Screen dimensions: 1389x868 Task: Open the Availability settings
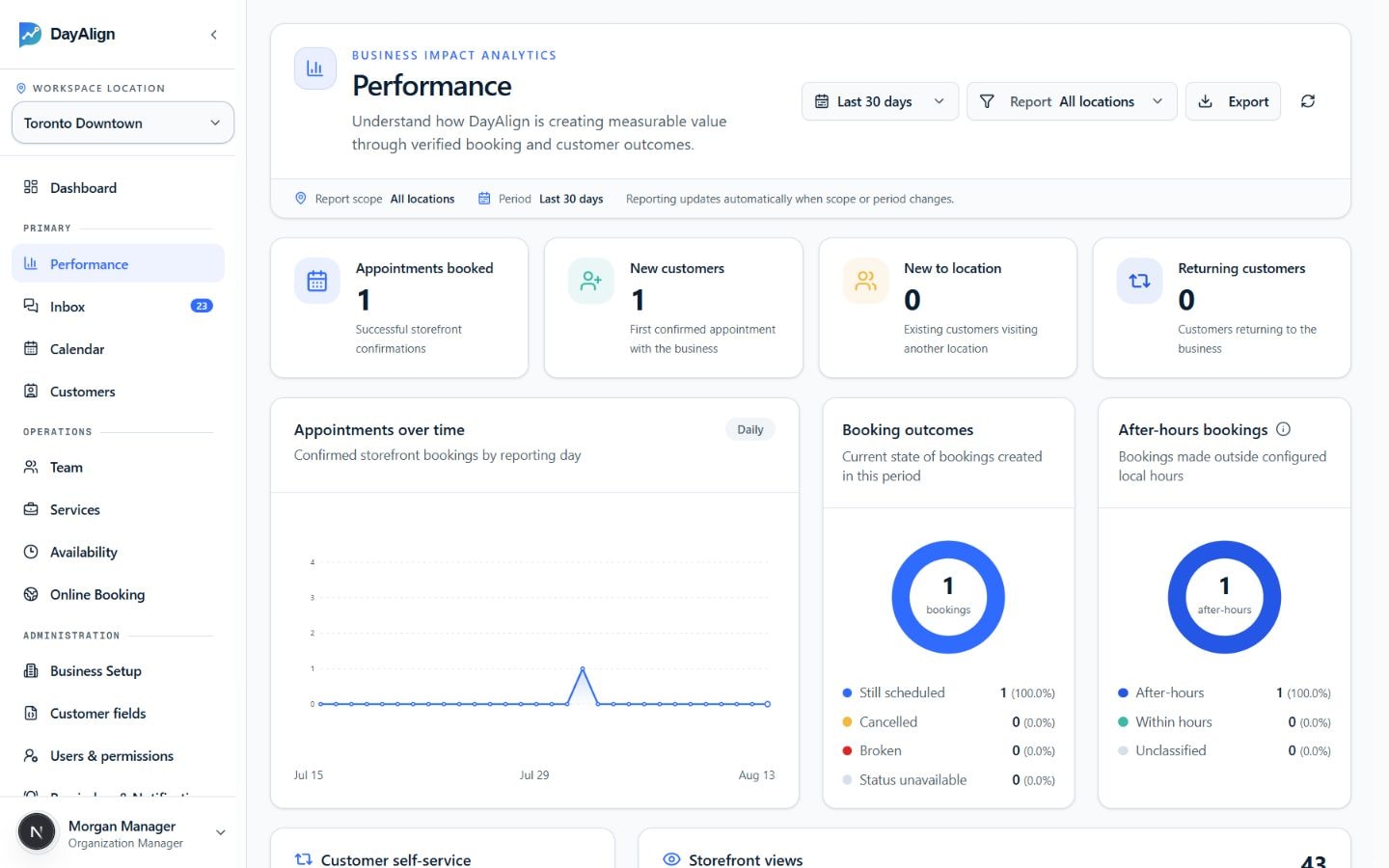click(118, 552)
